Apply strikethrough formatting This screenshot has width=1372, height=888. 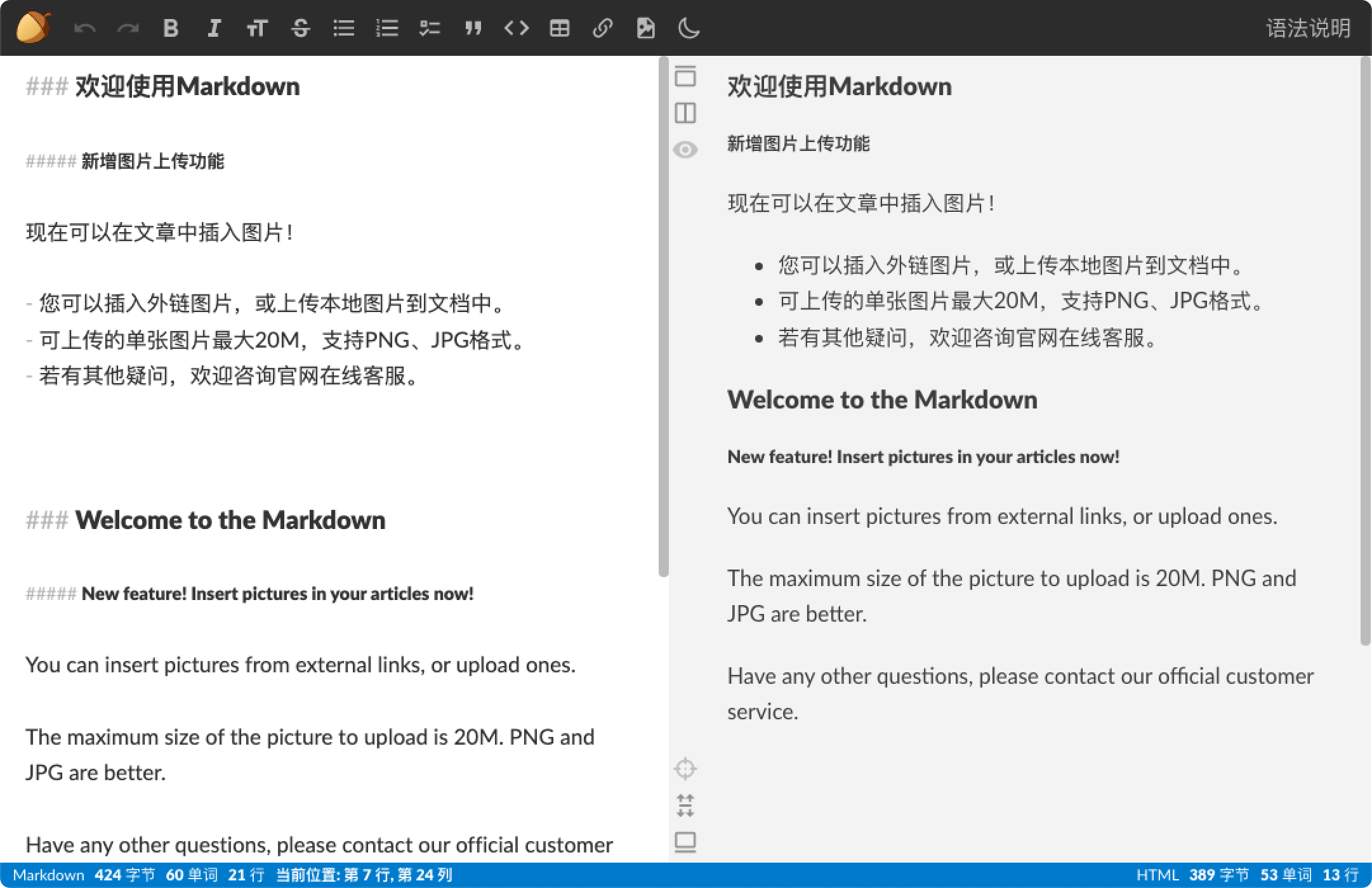pyautogui.click(x=300, y=28)
